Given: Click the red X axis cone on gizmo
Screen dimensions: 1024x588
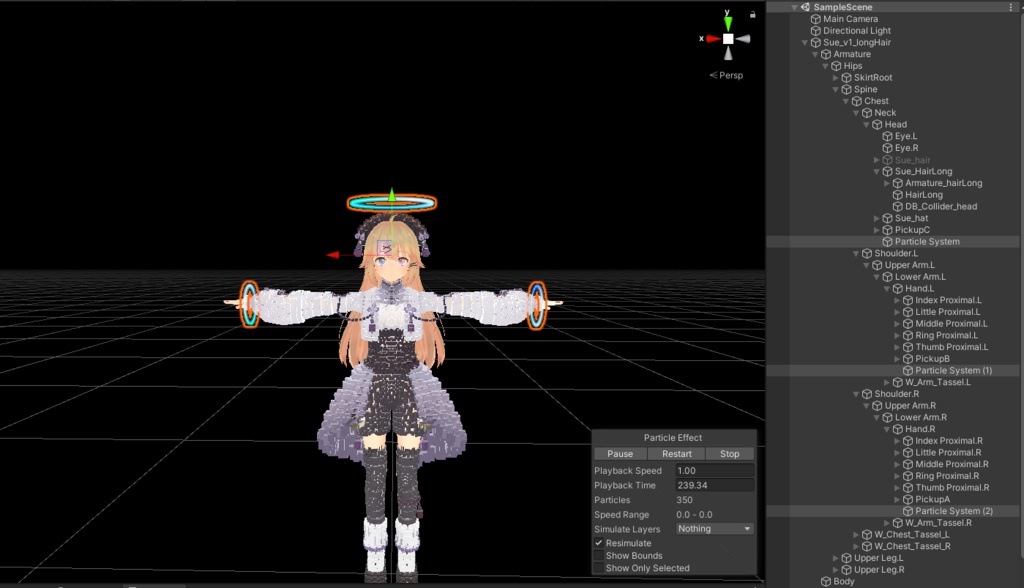Looking at the screenshot, I should tap(713, 39).
